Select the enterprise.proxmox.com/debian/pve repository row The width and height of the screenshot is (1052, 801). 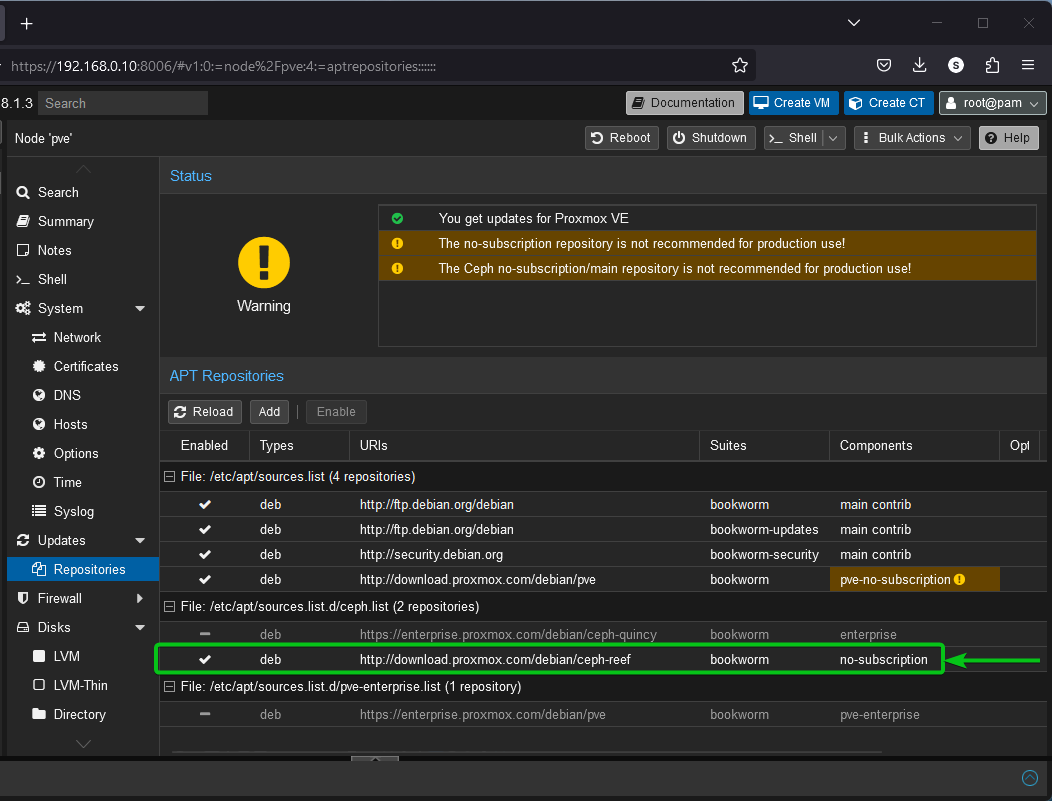click(602, 714)
